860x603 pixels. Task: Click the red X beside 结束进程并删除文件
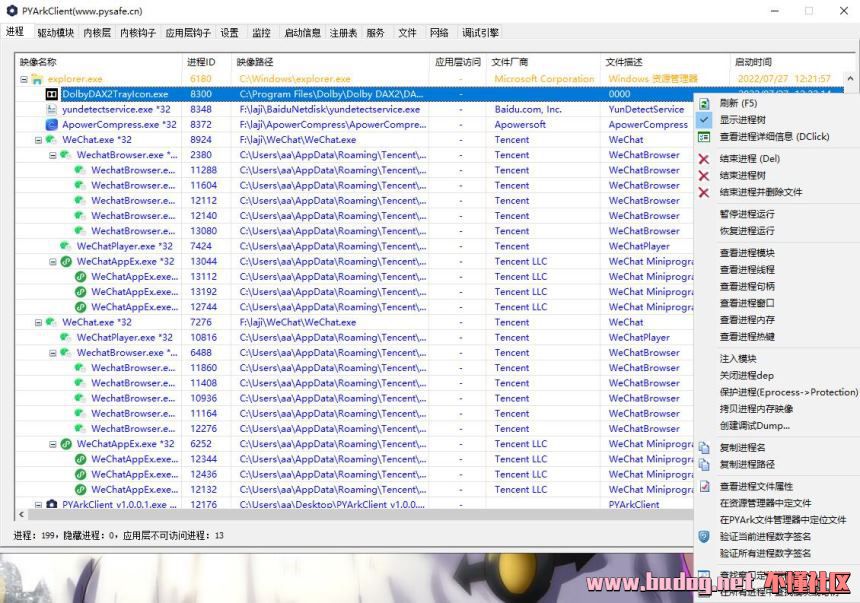pyautogui.click(x=704, y=193)
